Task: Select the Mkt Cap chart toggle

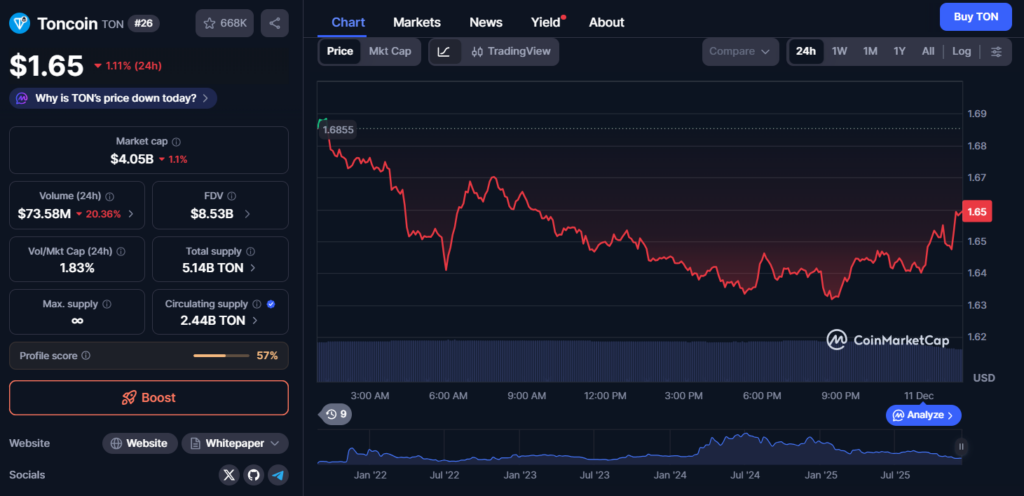Action: tap(390, 52)
